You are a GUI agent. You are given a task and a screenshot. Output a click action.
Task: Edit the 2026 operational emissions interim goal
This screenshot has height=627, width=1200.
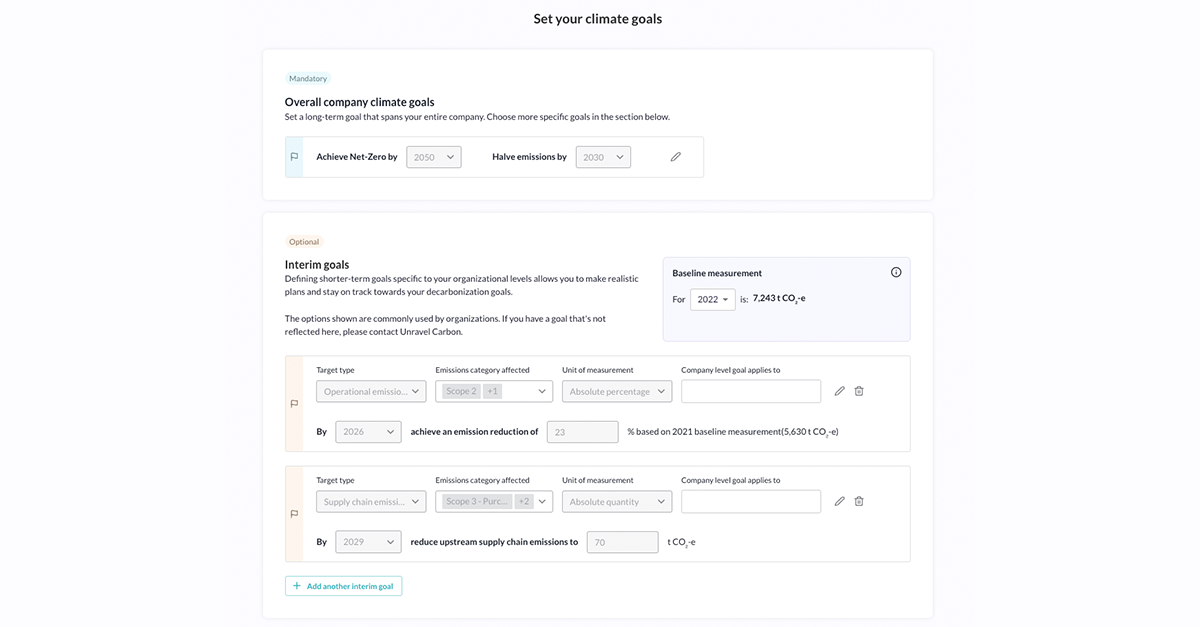[840, 391]
